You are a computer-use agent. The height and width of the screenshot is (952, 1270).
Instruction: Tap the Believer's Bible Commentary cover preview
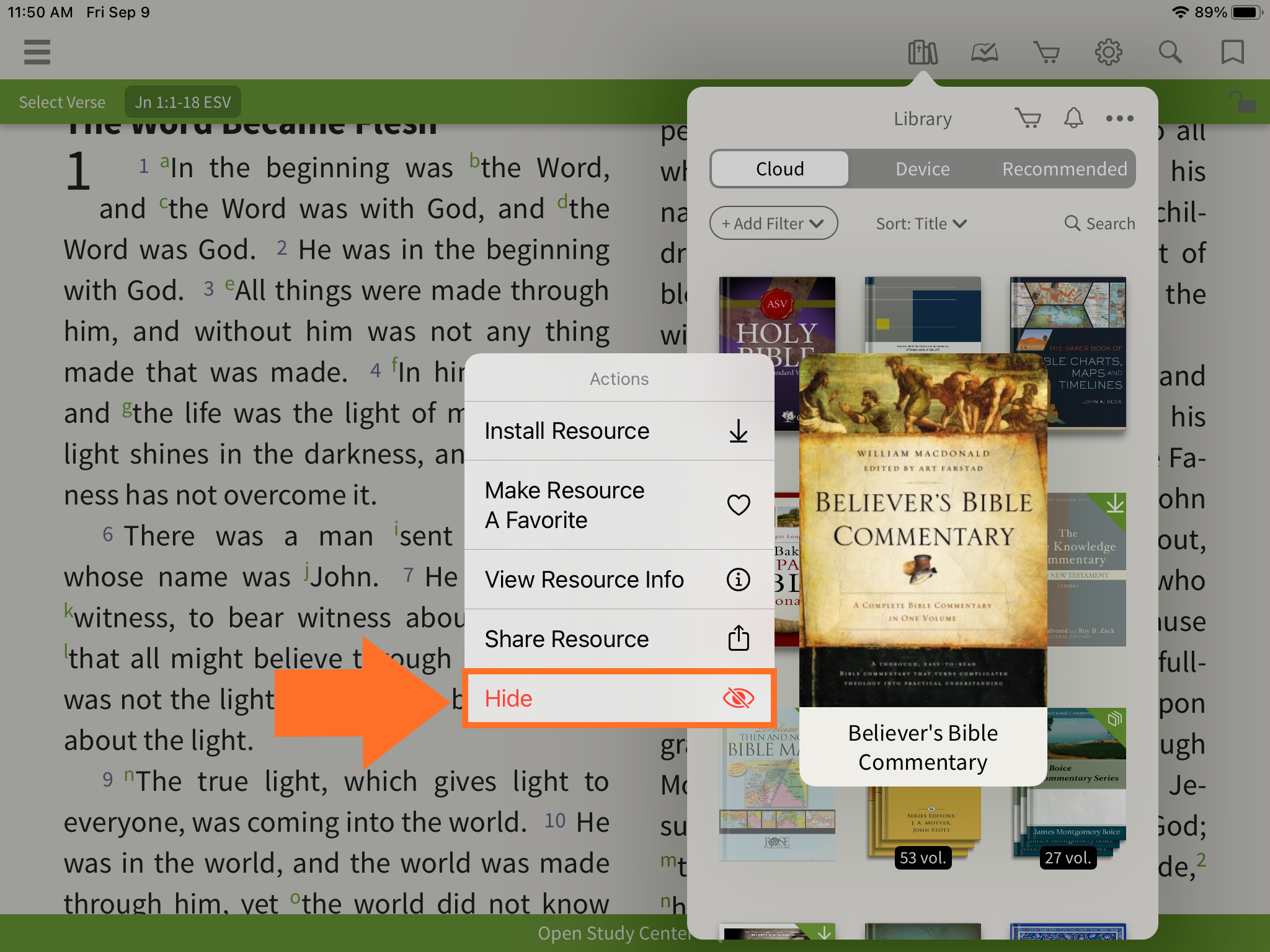[x=923, y=530]
